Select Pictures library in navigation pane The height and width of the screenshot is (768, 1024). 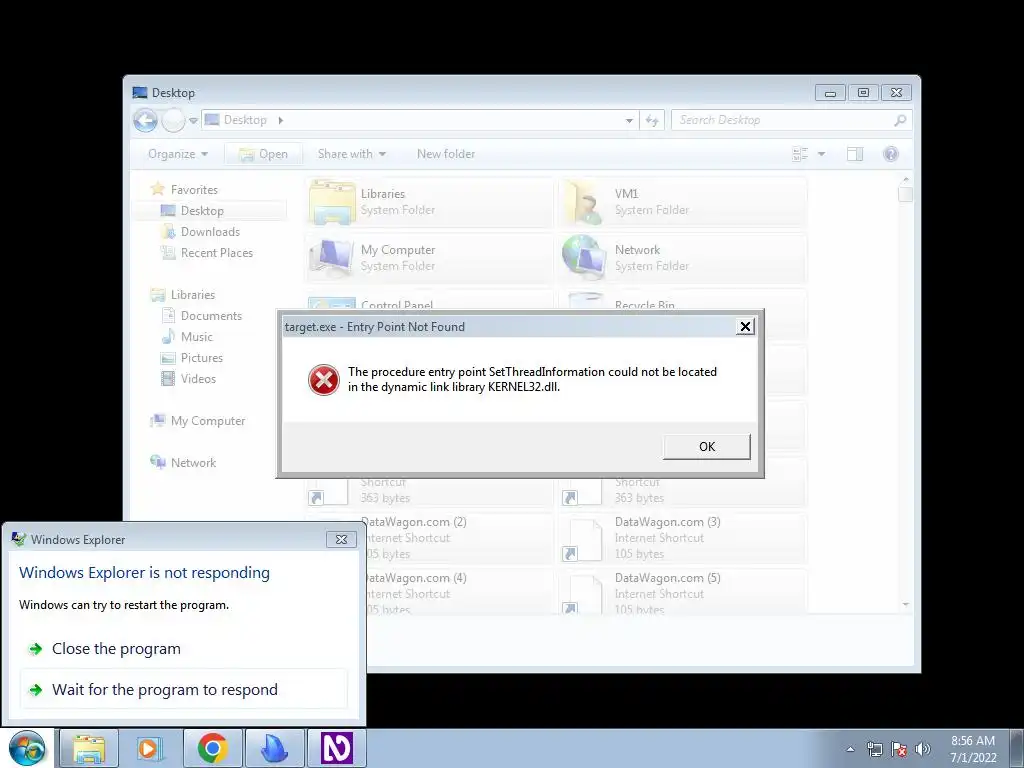pos(201,358)
